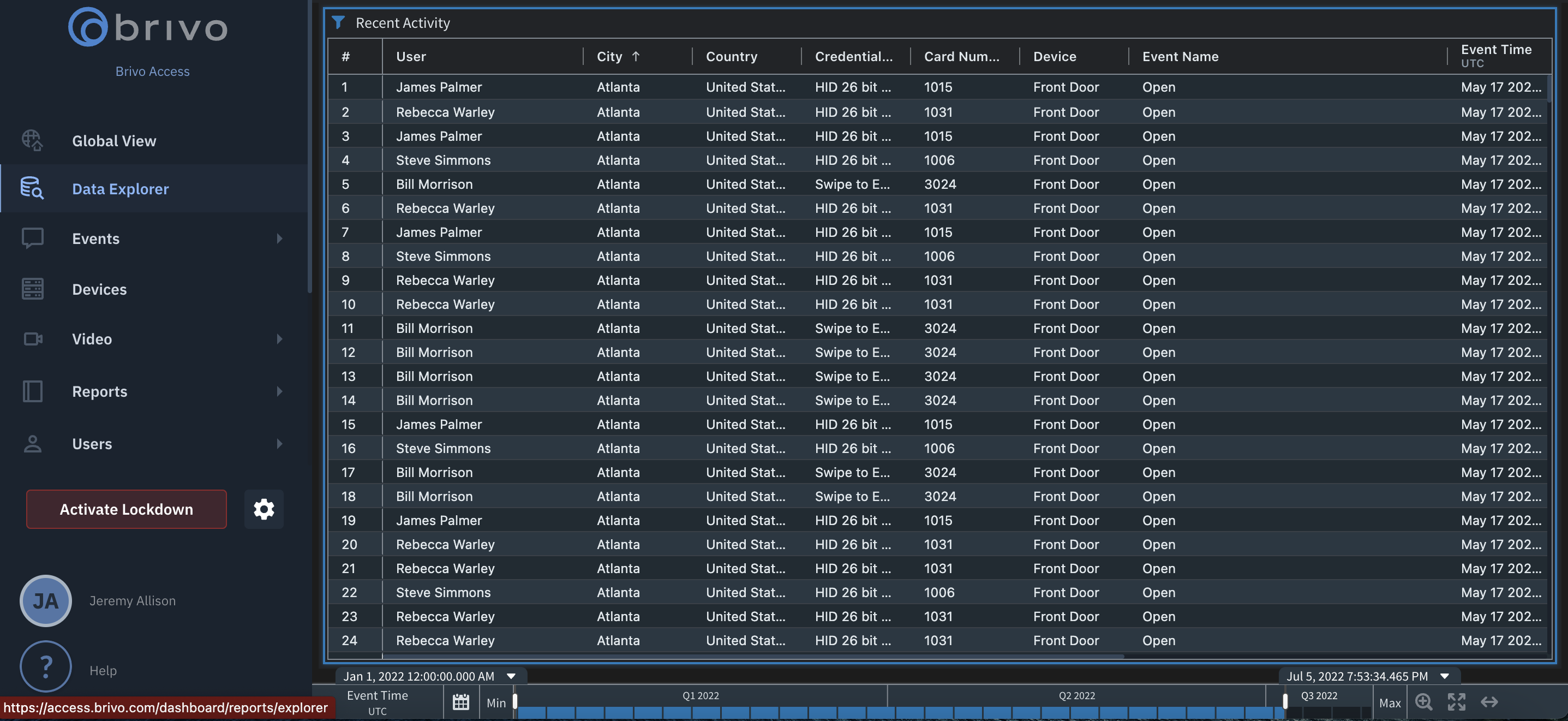Select row 4 Steve Simmons
Viewport: 1568px width, 721px height.
tap(937, 160)
